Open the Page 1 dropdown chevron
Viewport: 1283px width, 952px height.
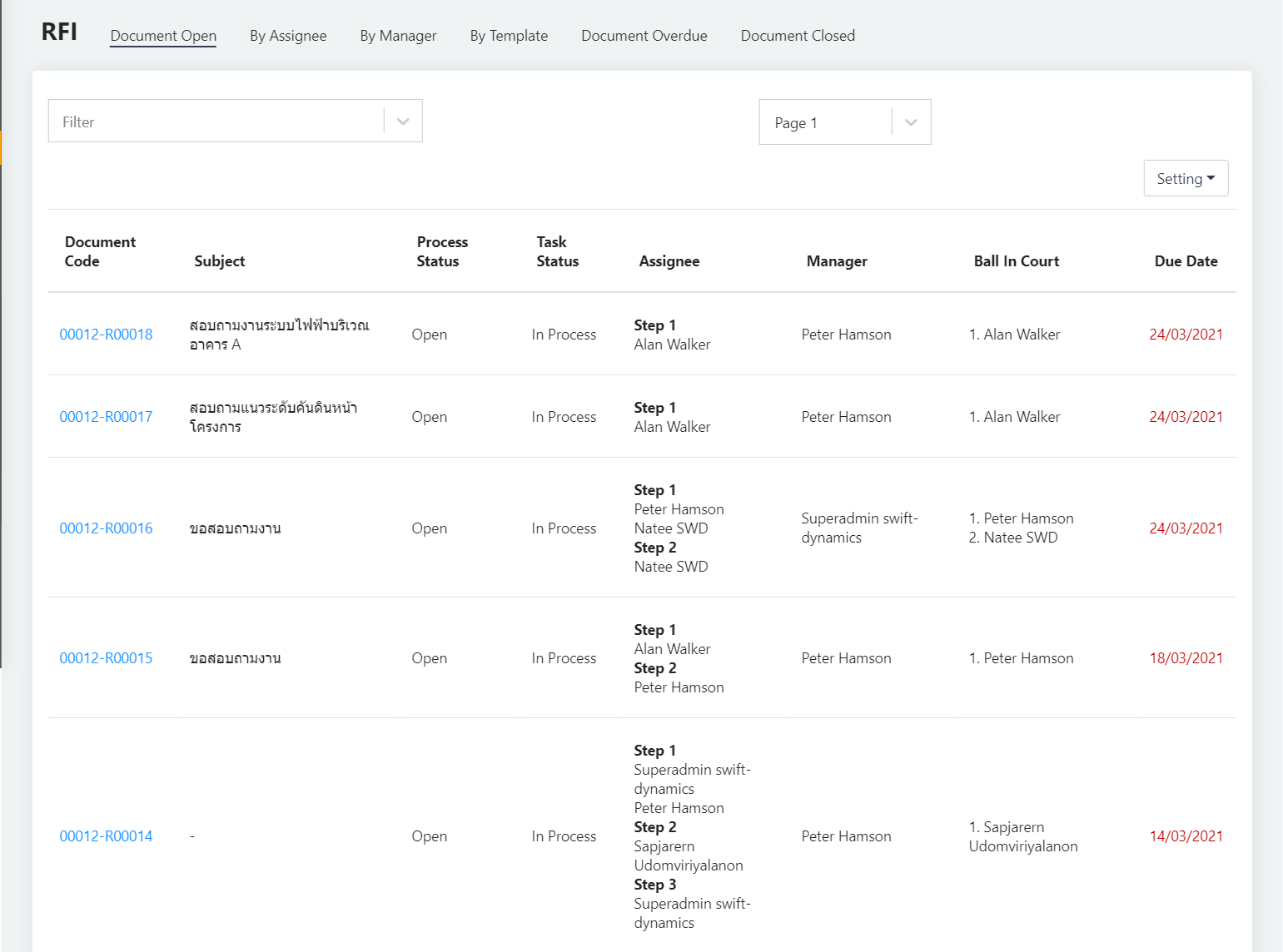point(911,122)
